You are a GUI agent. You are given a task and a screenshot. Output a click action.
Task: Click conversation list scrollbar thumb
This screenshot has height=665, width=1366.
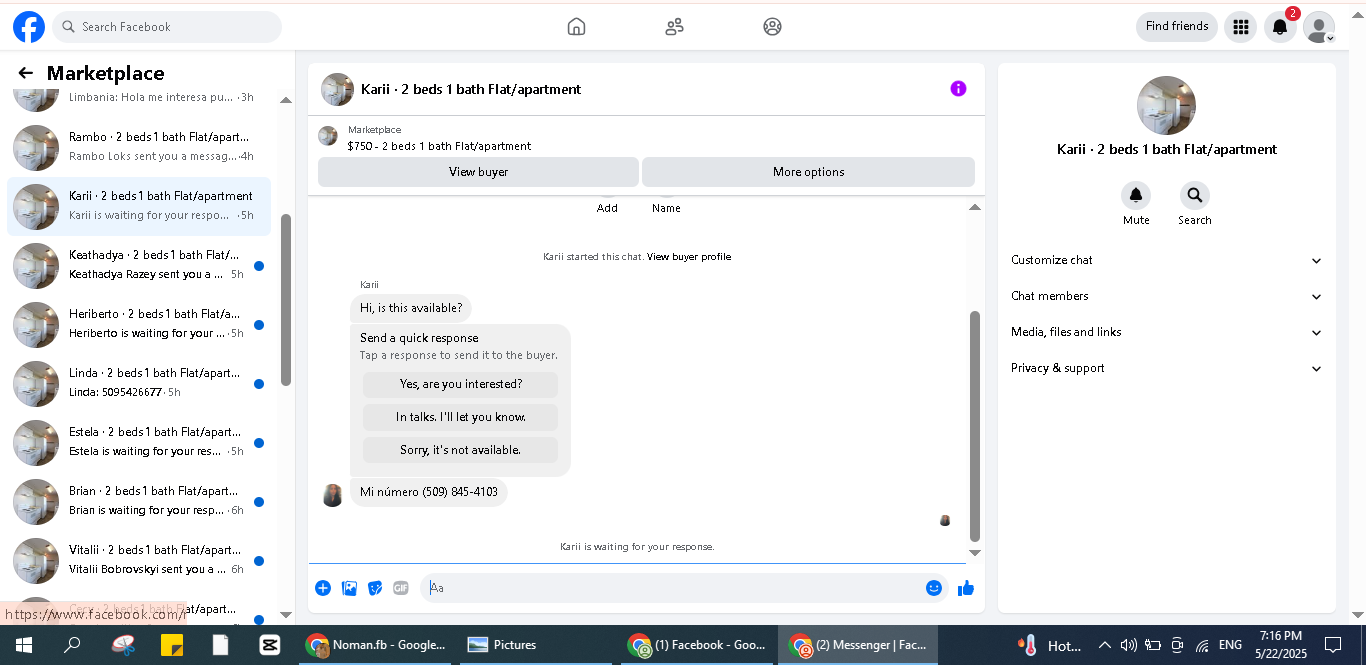click(x=286, y=300)
